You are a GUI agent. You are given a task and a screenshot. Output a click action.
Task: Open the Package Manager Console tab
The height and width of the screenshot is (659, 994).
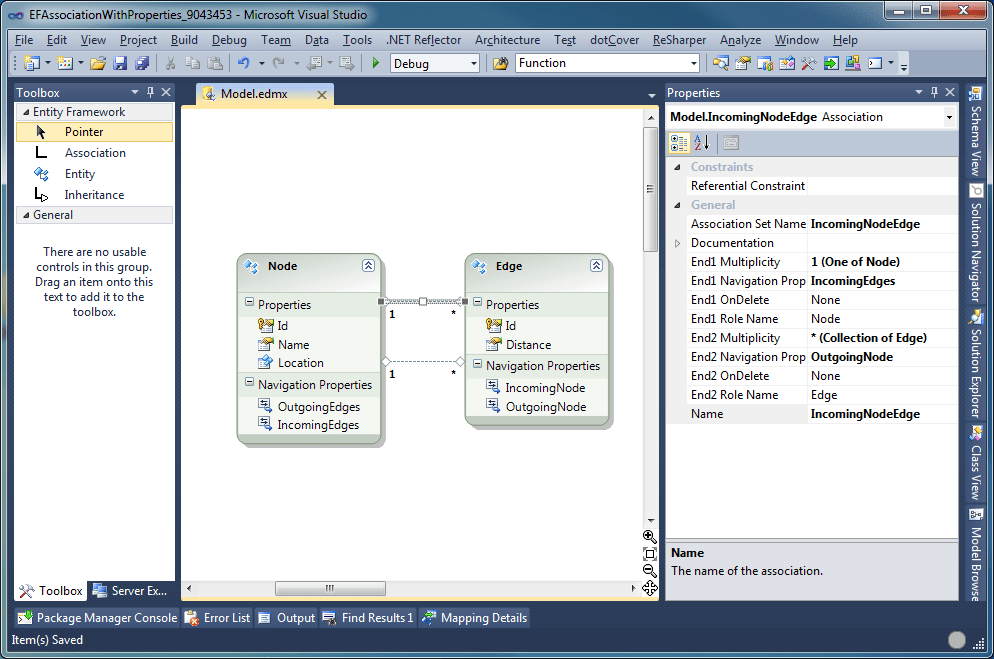[98, 618]
